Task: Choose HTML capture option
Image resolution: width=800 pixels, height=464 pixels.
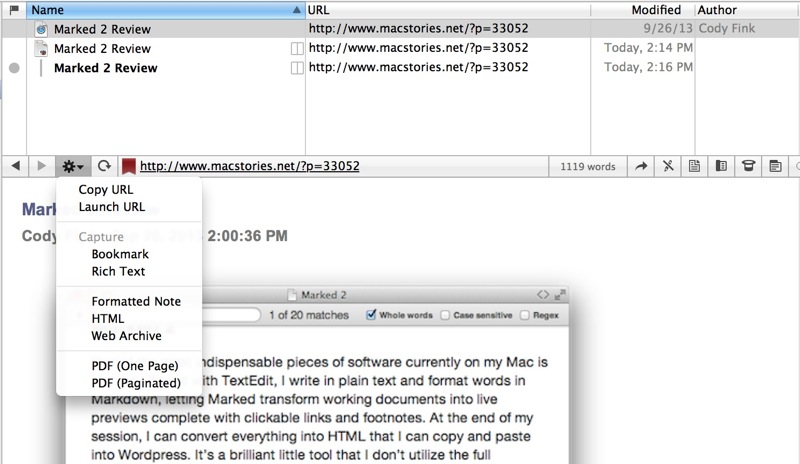Action: [108, 319]
